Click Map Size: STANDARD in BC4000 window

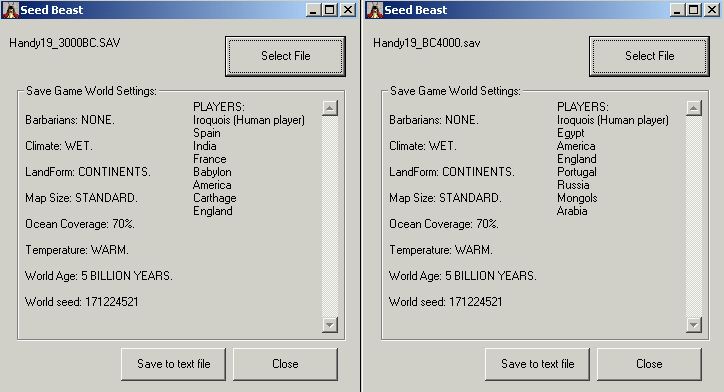[445, 198]
